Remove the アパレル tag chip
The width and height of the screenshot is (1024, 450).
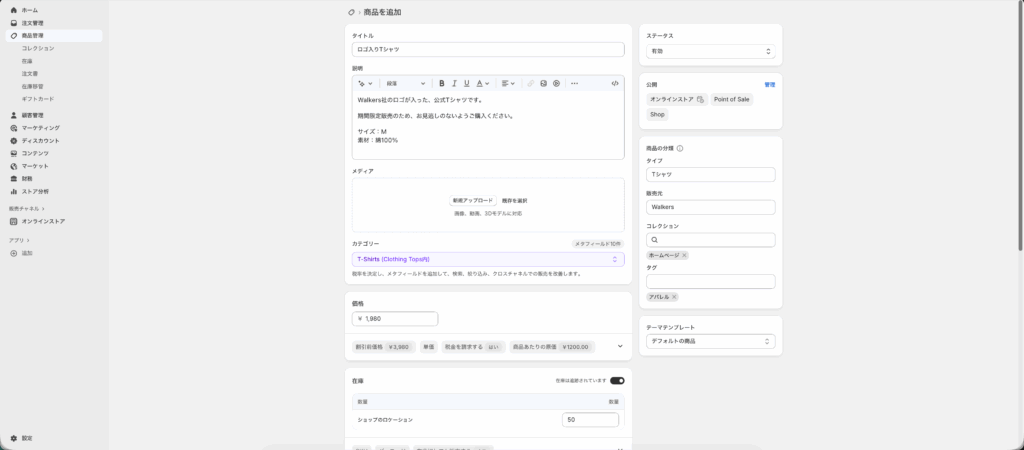pyautogui.click(x=674, y=297)
